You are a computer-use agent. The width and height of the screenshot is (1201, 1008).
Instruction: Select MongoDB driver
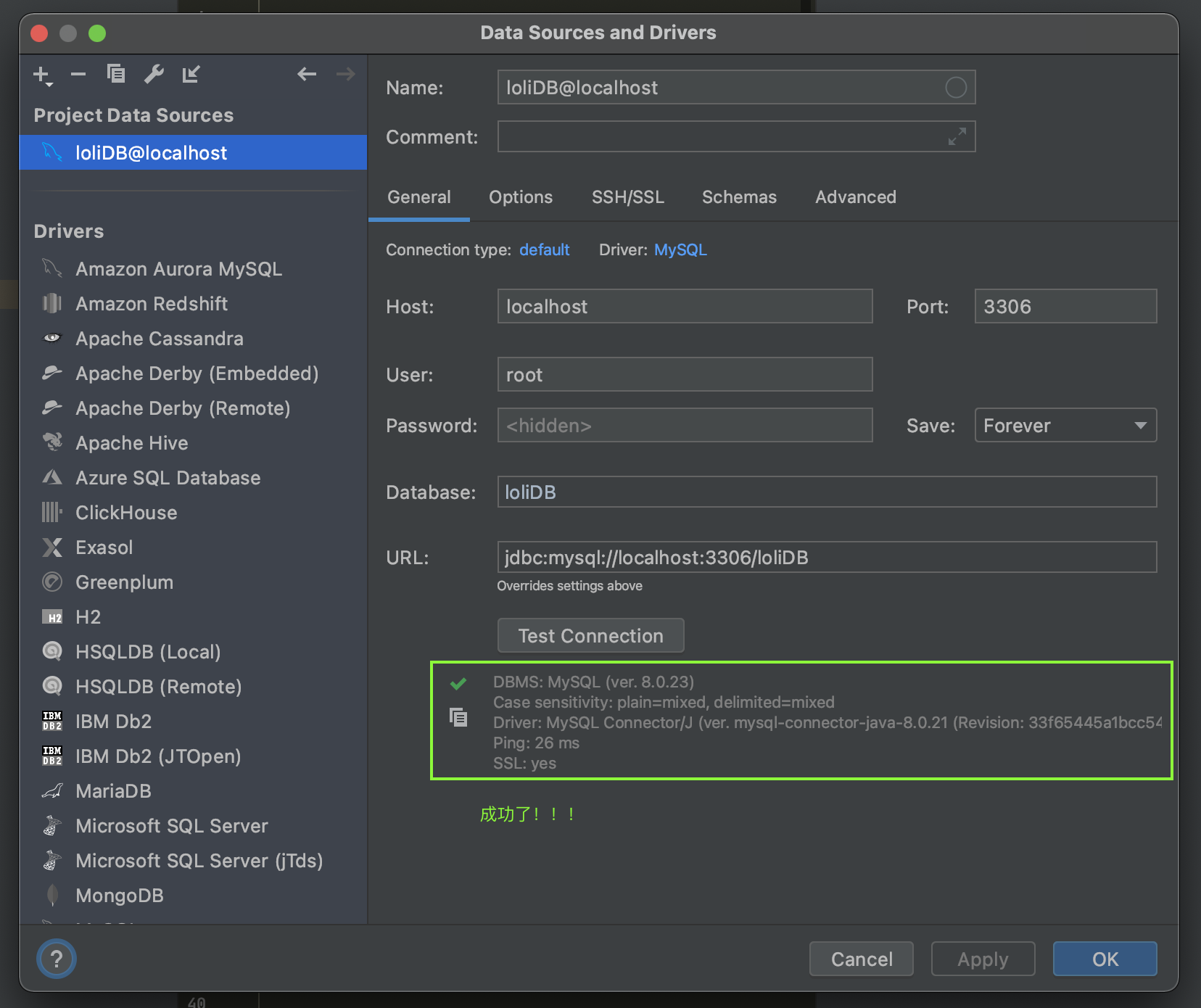point(193,896)
